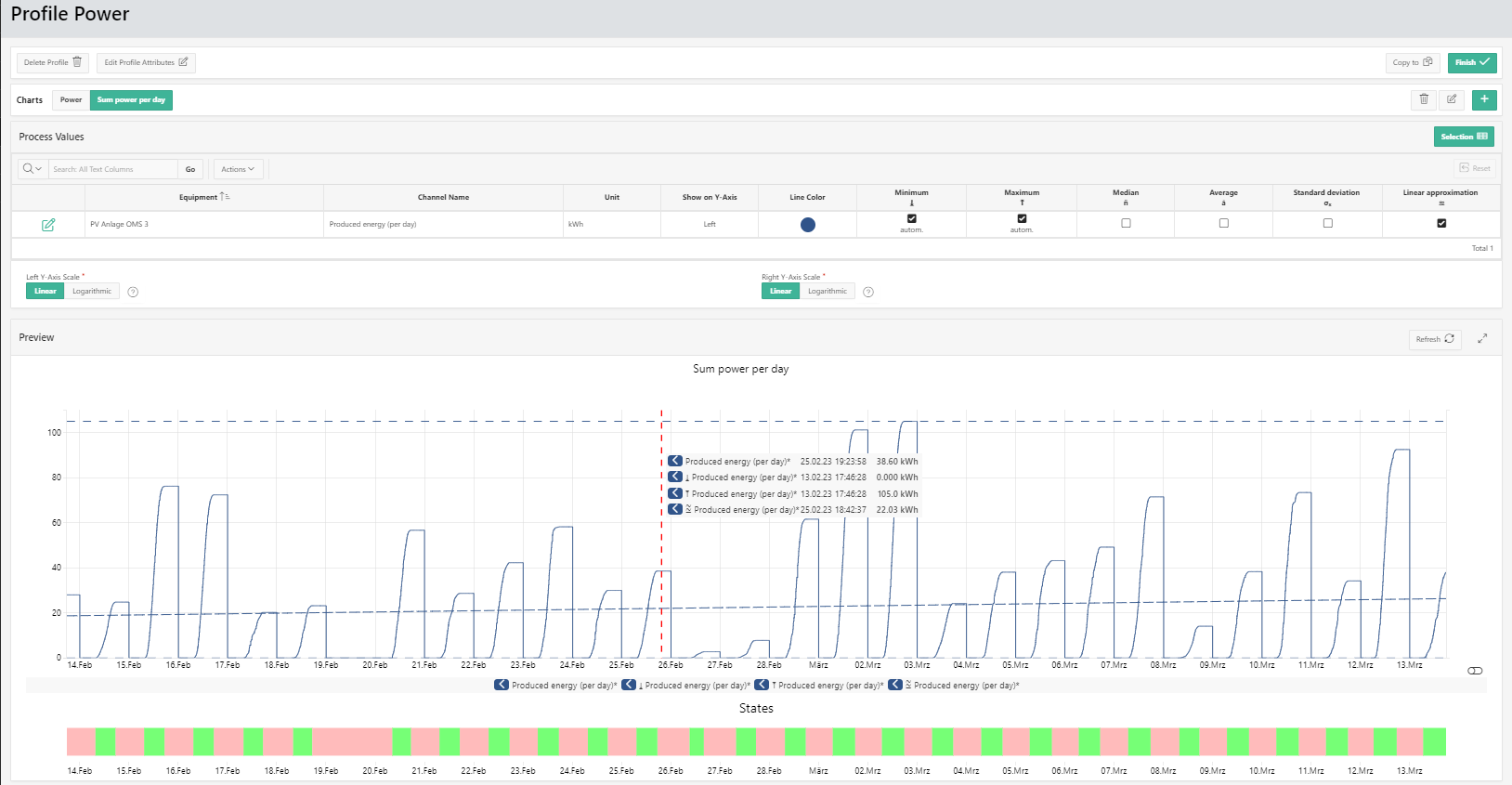Open the Copy to menu

tap(1412, 62)
